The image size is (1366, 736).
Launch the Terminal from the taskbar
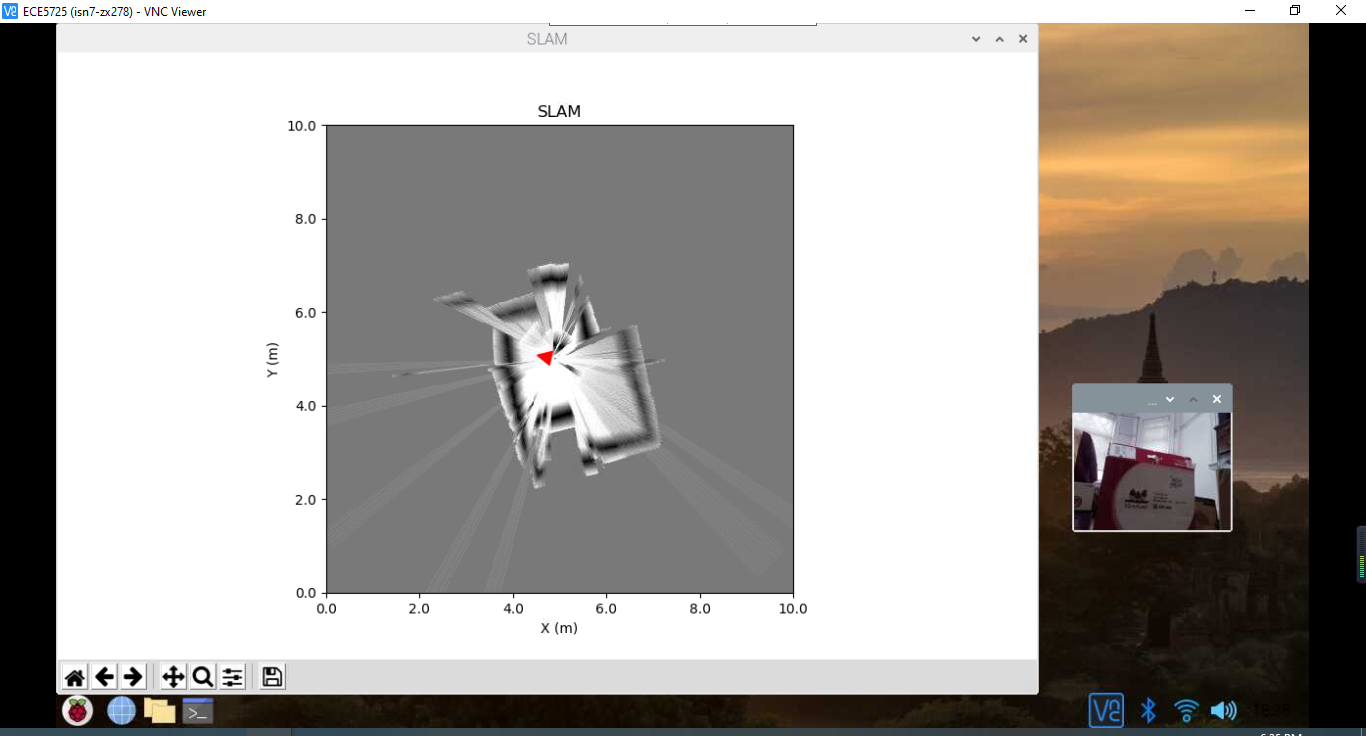coord(198,711)
